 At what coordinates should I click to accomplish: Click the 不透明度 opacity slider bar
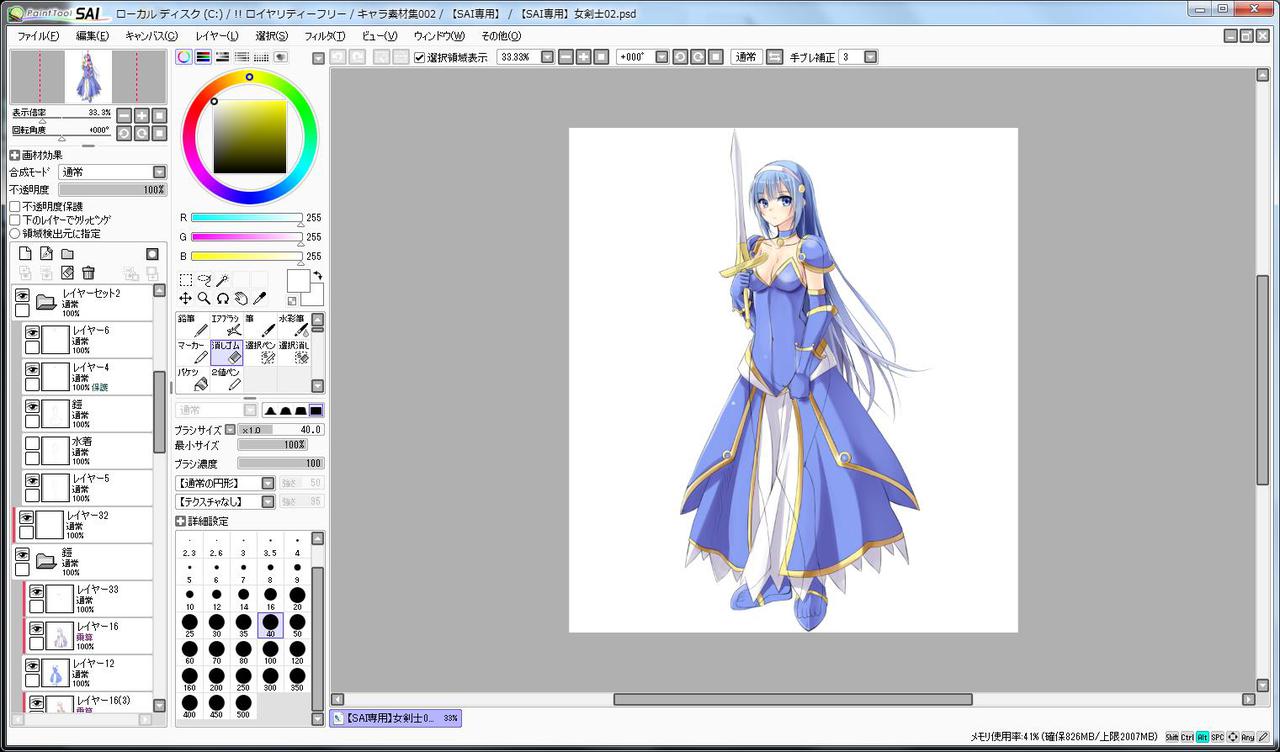[113, 189]
